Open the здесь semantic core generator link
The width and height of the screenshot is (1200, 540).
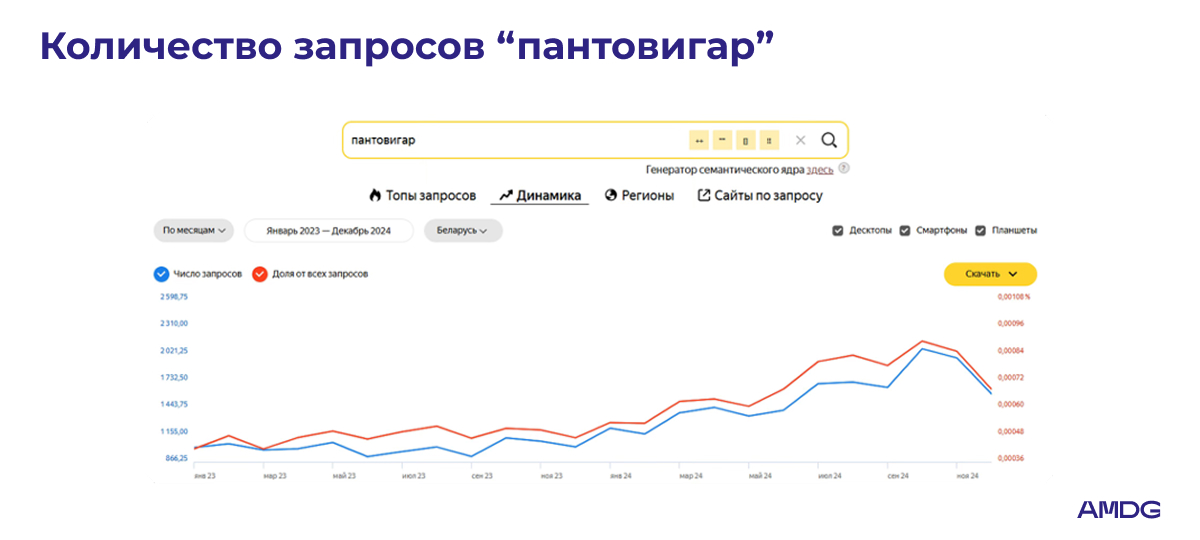820,170
